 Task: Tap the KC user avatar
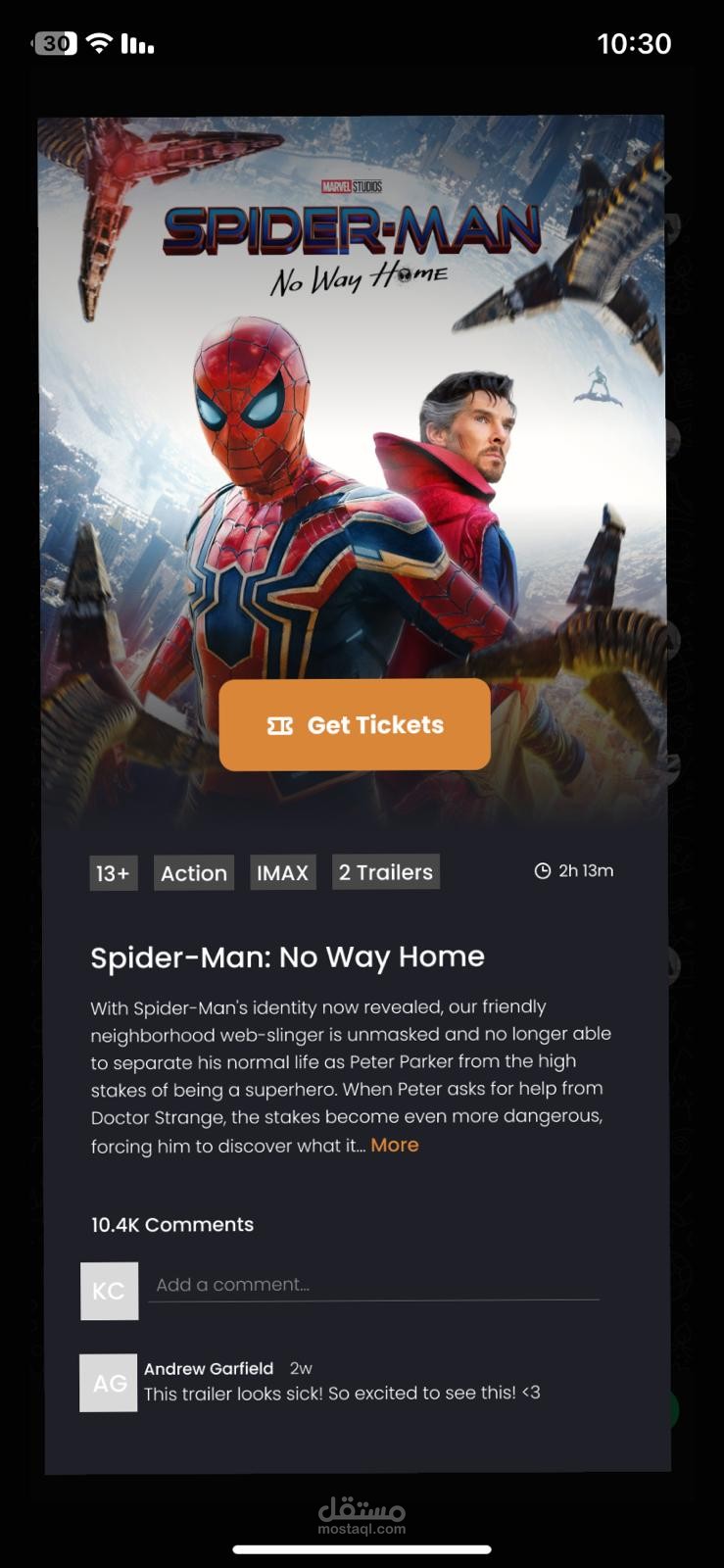[109, 1291]
